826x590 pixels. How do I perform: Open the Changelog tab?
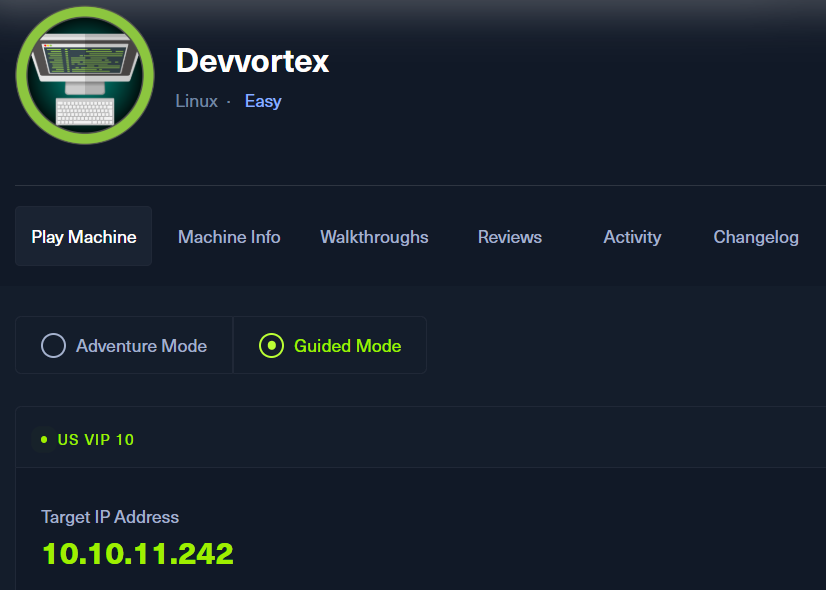point(756,237)
